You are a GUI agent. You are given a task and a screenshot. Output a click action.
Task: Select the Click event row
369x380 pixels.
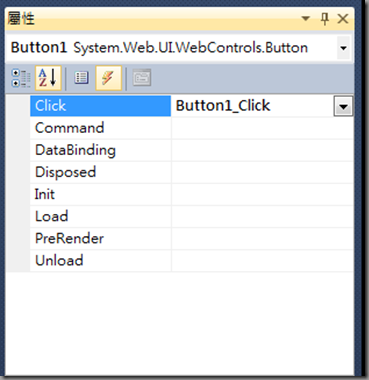tap(192, 106)
